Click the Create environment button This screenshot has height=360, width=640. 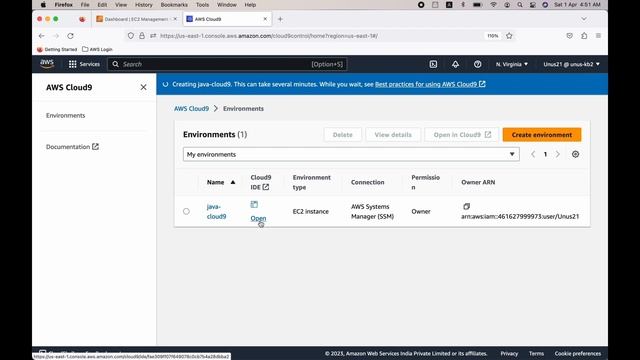pyautogui.click(x=542, y=135)
